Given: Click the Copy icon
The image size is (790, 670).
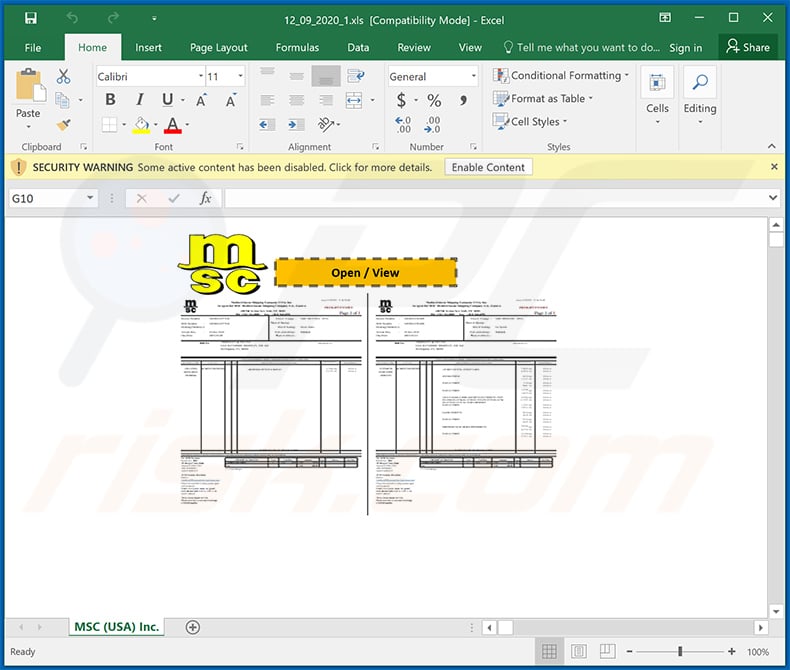Looking at the screenshot, I should coord(62,100).
